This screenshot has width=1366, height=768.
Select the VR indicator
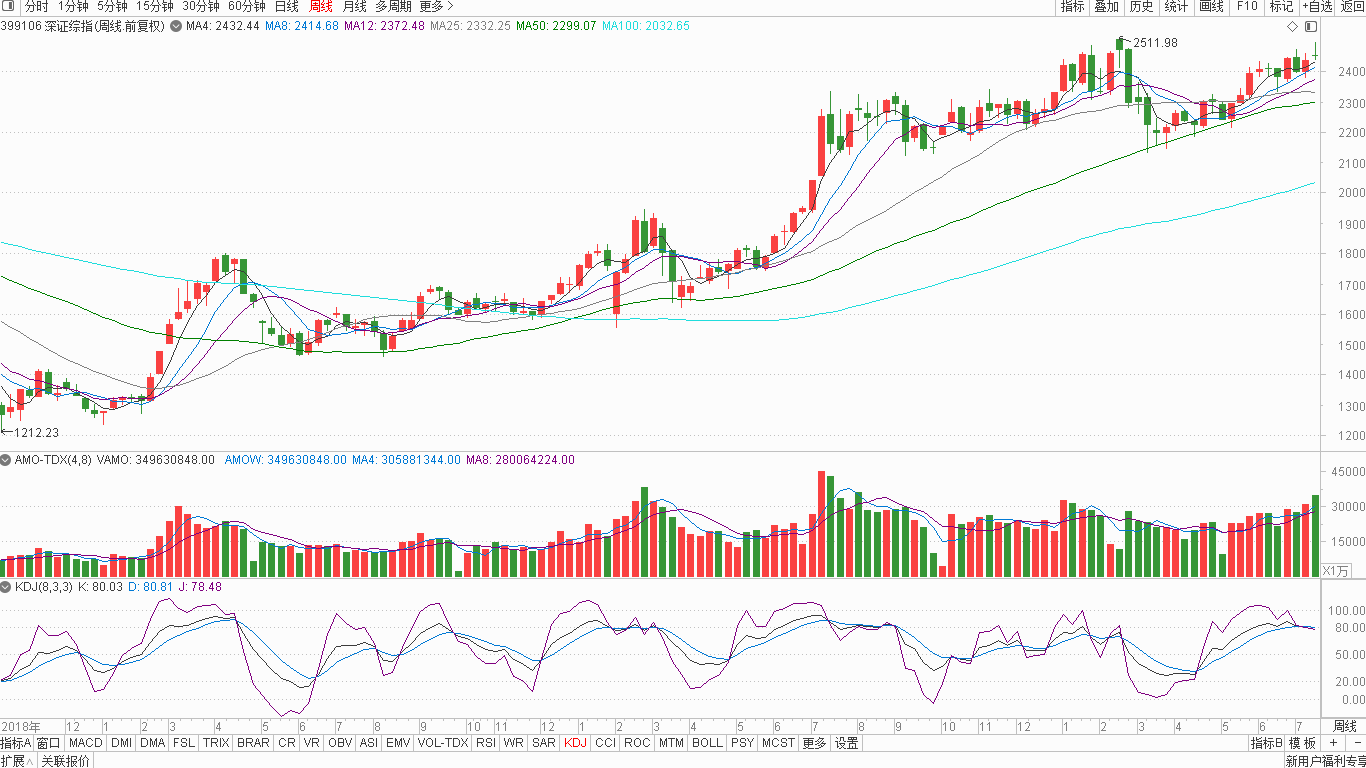point(312,743)
